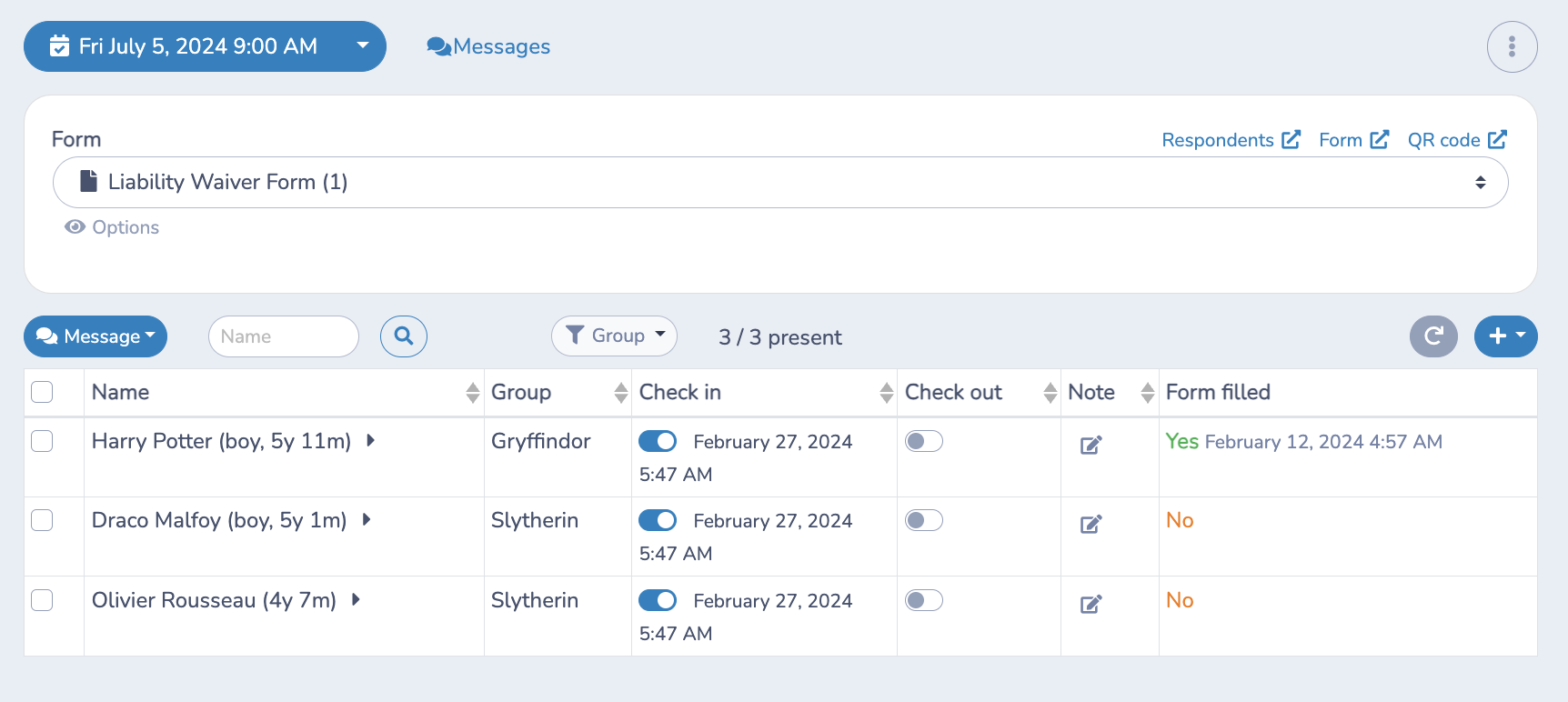The width and height of the screenshot is (1568, 702).
Task: Expand details for Olivier Rousseau
Action: click(356, 600)
